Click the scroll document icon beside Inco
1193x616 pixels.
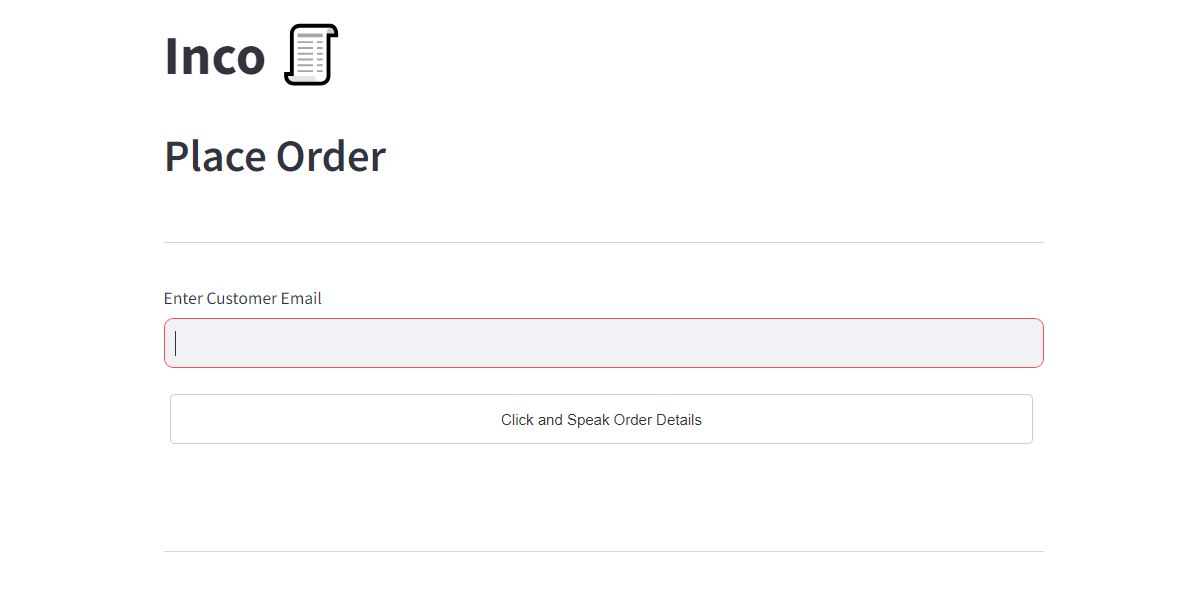[x=310, y=54]
